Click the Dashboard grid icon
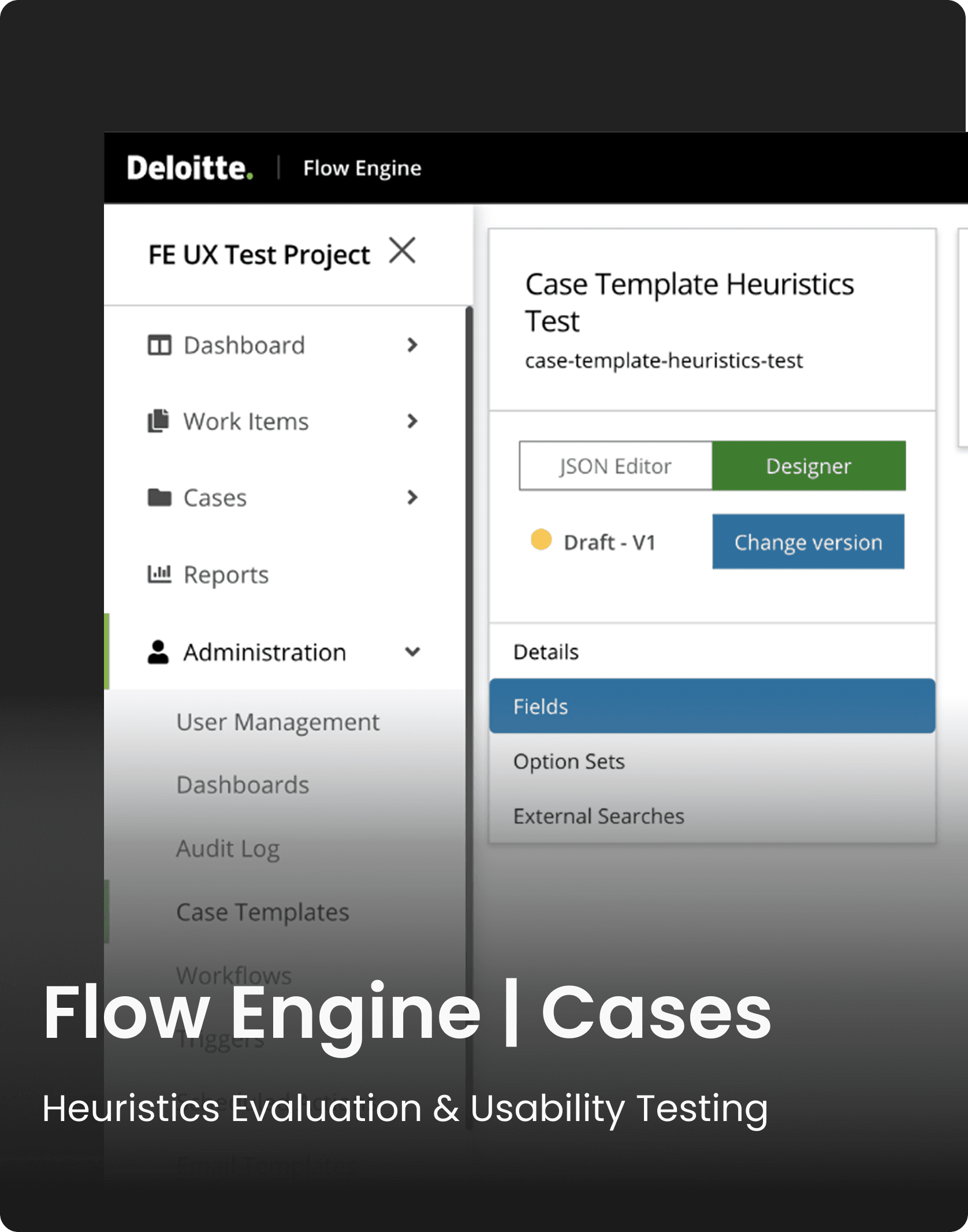Viewport: 968px width, 1232px height. (x=159, y=346)
